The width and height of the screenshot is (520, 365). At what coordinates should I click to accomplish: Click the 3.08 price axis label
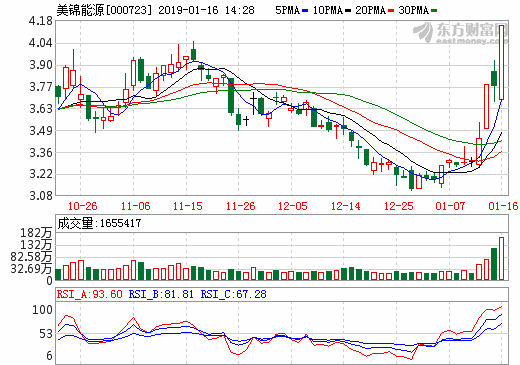[x=41, y=196]
